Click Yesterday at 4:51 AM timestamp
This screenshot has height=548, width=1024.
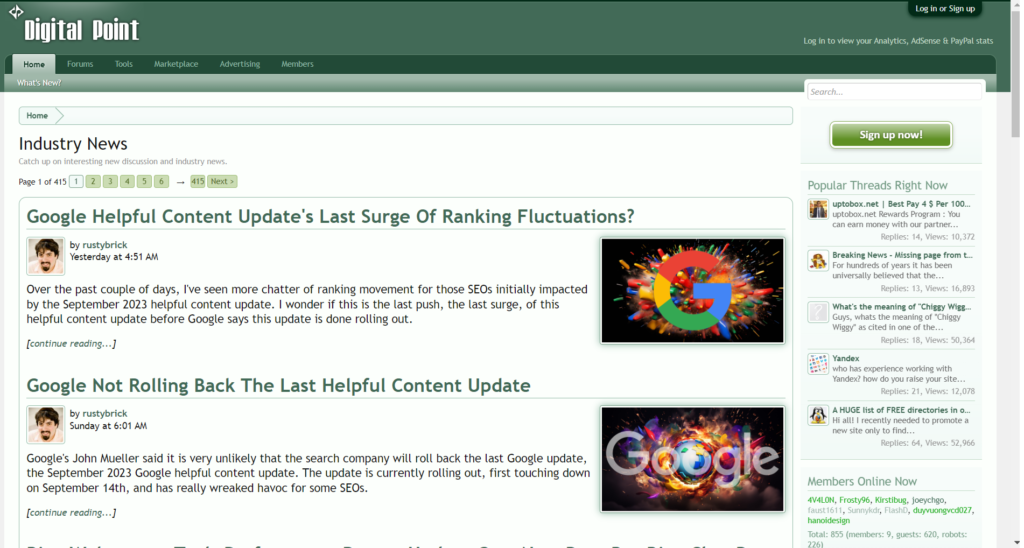pyautogui.click(x=114, y=257)
